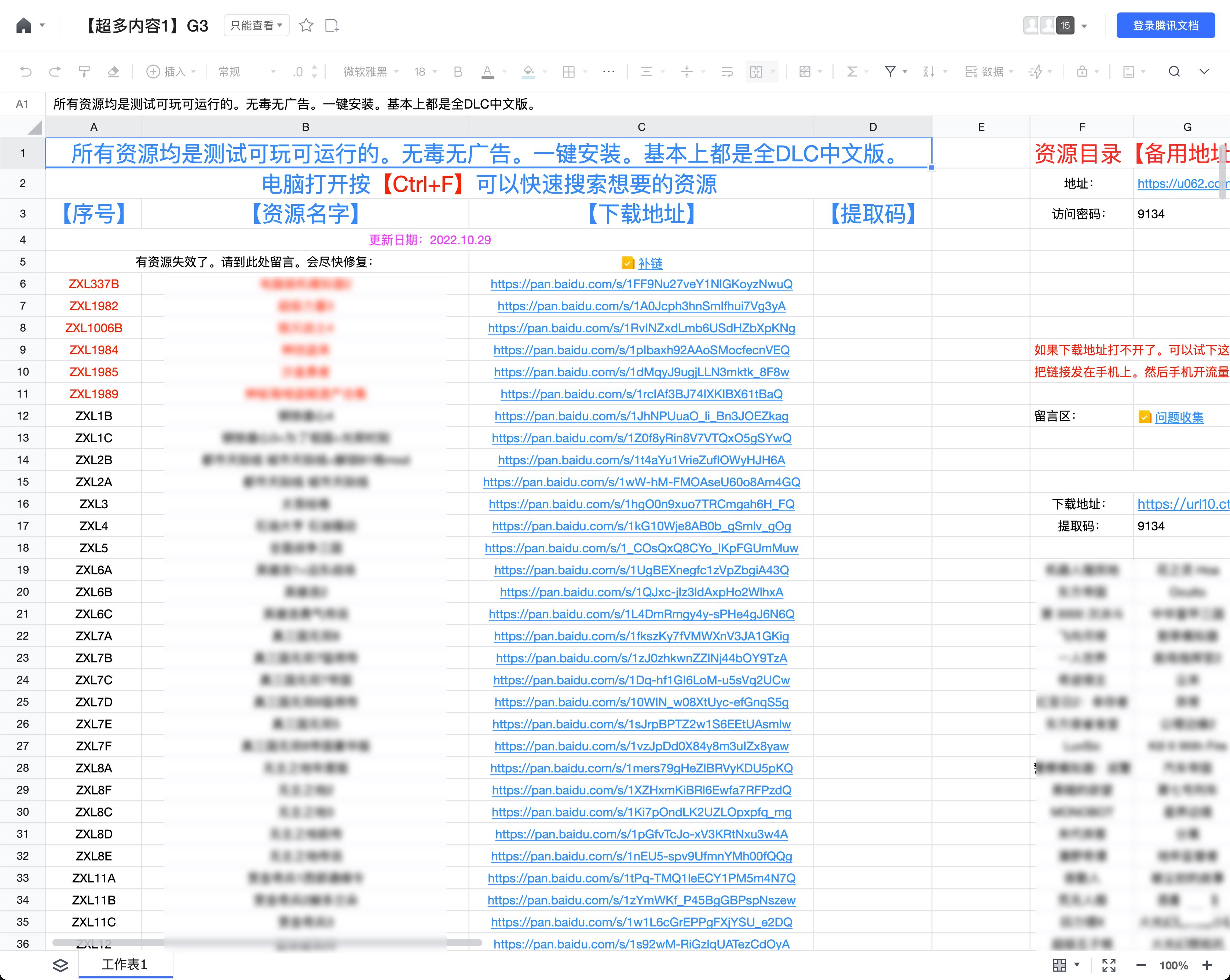
Task: Open the fill color bucket picker
Action: pyautogui.click(x=529, y=71)
